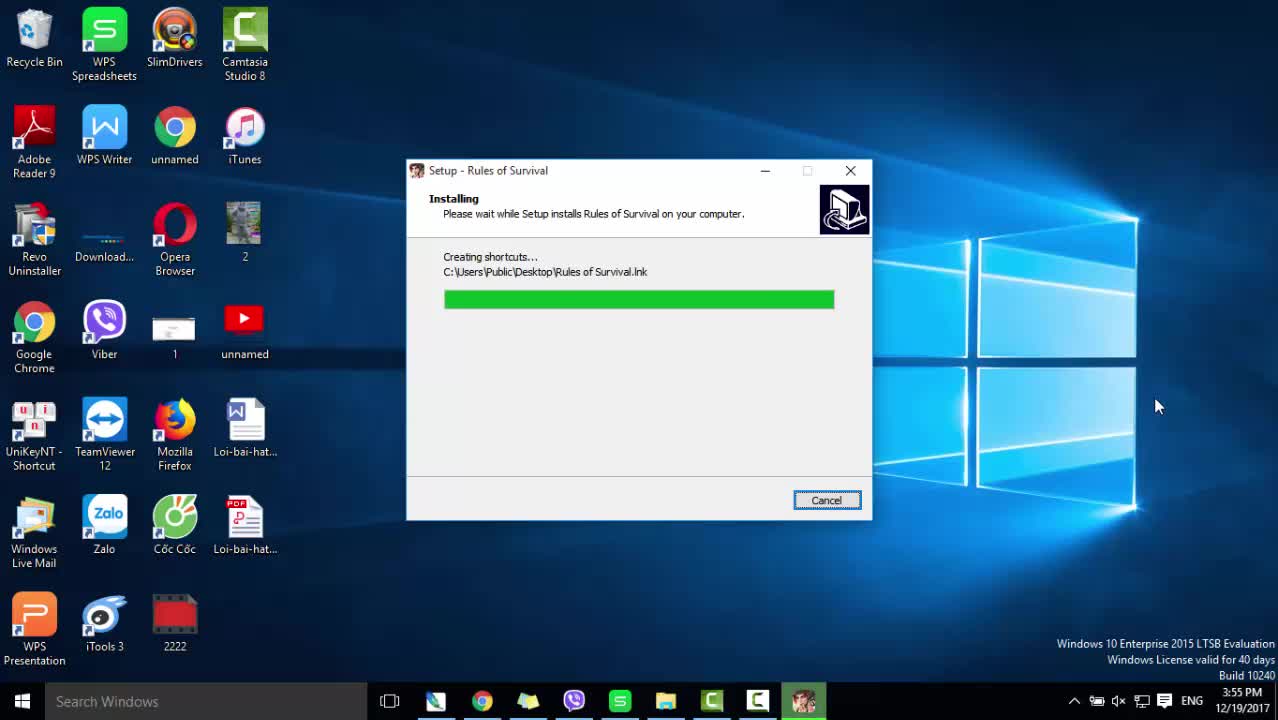Click the ENG input language indicator
Screen dimensions: 1278x720
1192,701
